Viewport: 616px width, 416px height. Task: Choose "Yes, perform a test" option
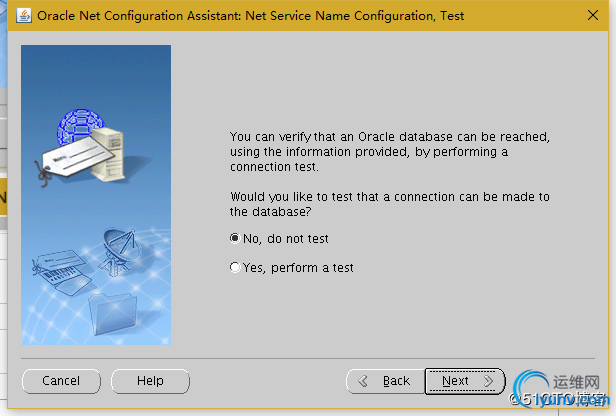click(235, 268)
